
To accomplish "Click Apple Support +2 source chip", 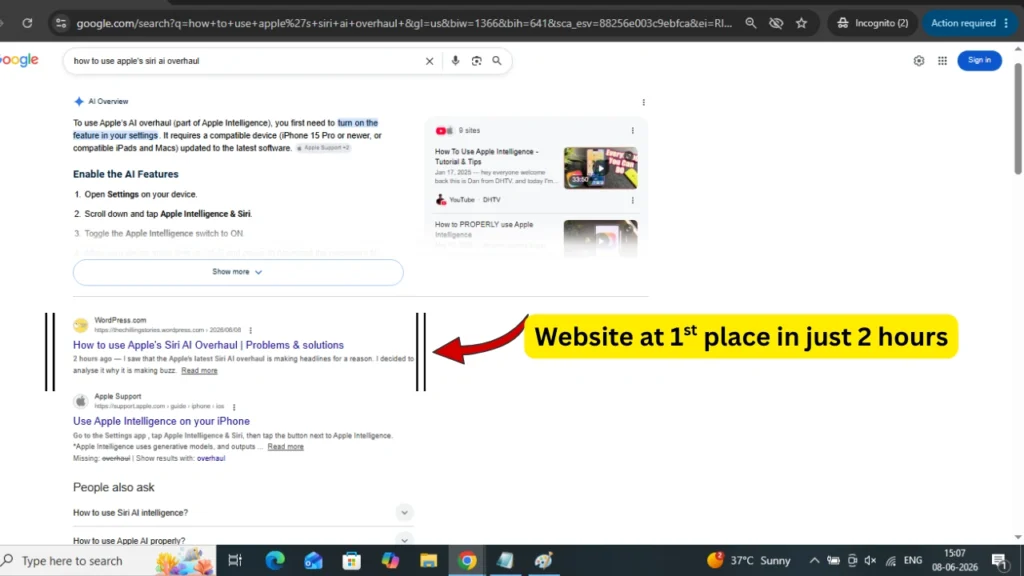I will click(323, 148).
